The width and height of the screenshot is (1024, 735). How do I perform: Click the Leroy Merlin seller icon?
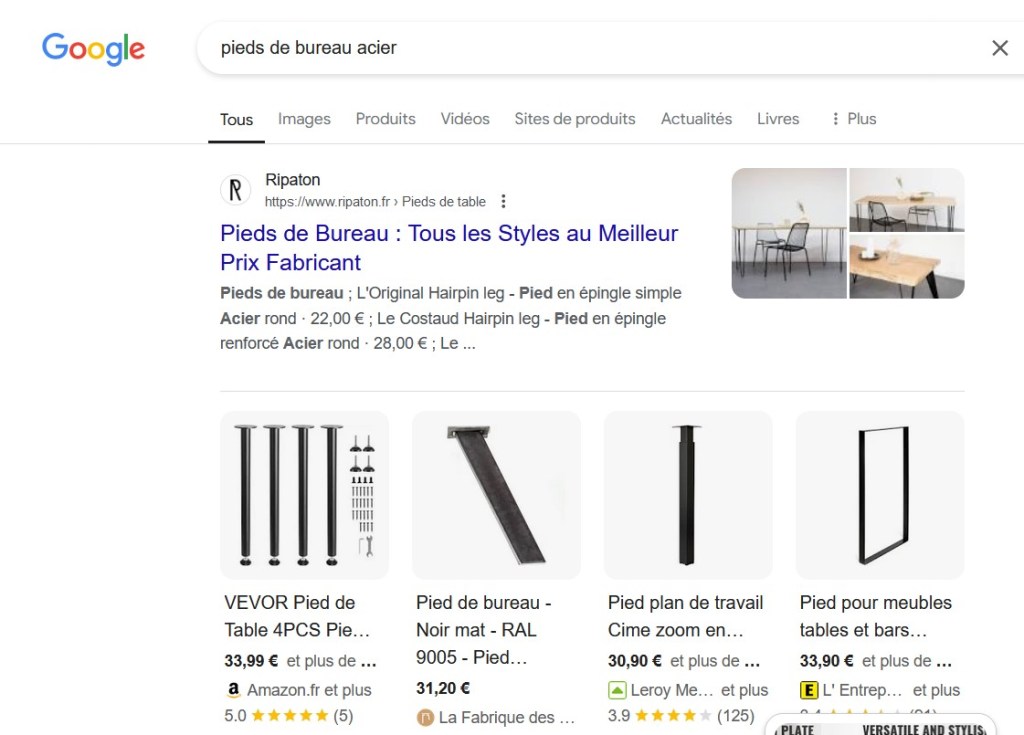tap(617, 690)
